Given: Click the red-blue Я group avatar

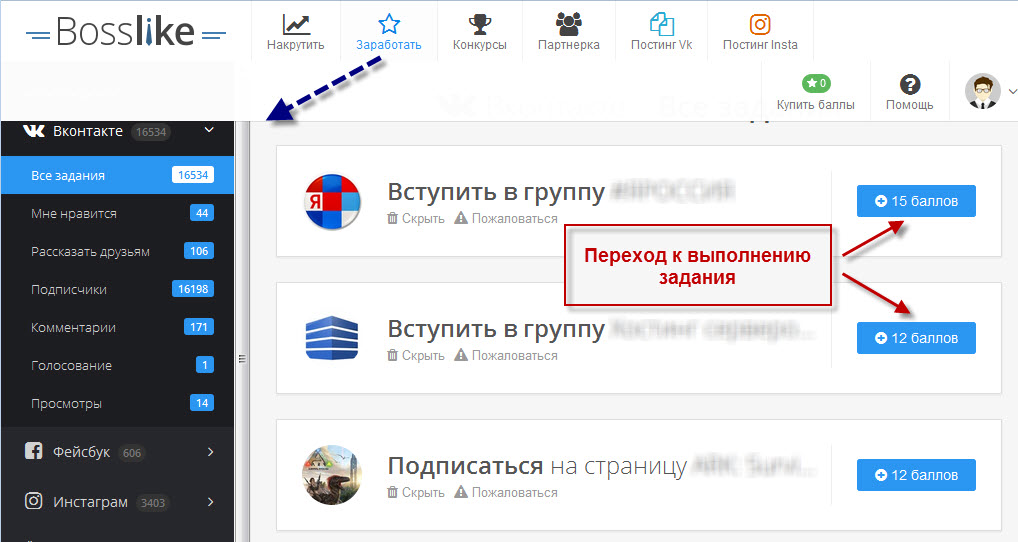Looking at the screenshot, I should pos(332,201).
